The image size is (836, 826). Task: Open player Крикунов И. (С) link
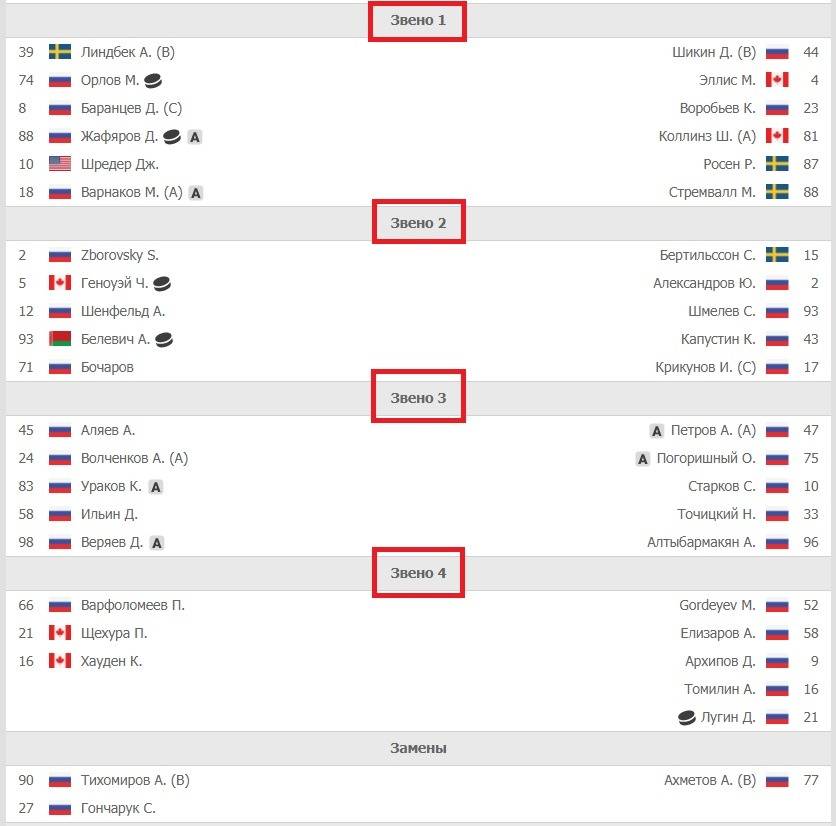pos(706,367)
